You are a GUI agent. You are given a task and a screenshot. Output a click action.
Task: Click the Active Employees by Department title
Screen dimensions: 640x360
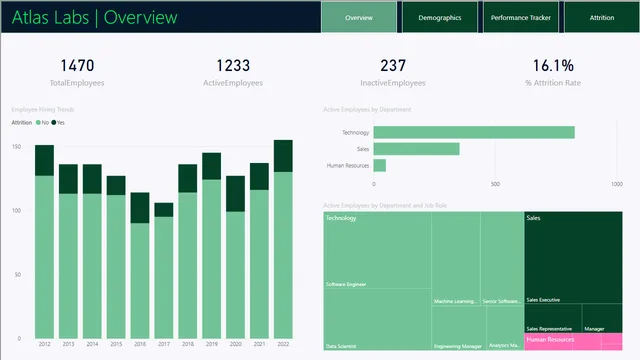(367, 109)
